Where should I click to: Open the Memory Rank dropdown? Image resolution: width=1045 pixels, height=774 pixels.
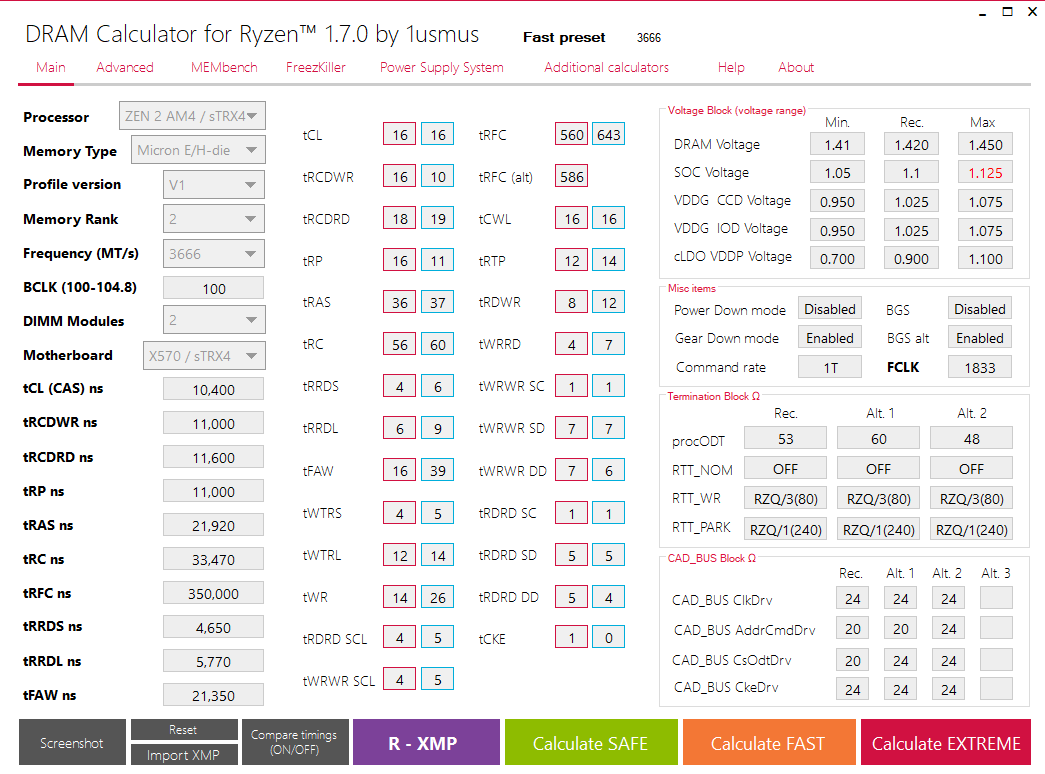click(x=214, y=219)
